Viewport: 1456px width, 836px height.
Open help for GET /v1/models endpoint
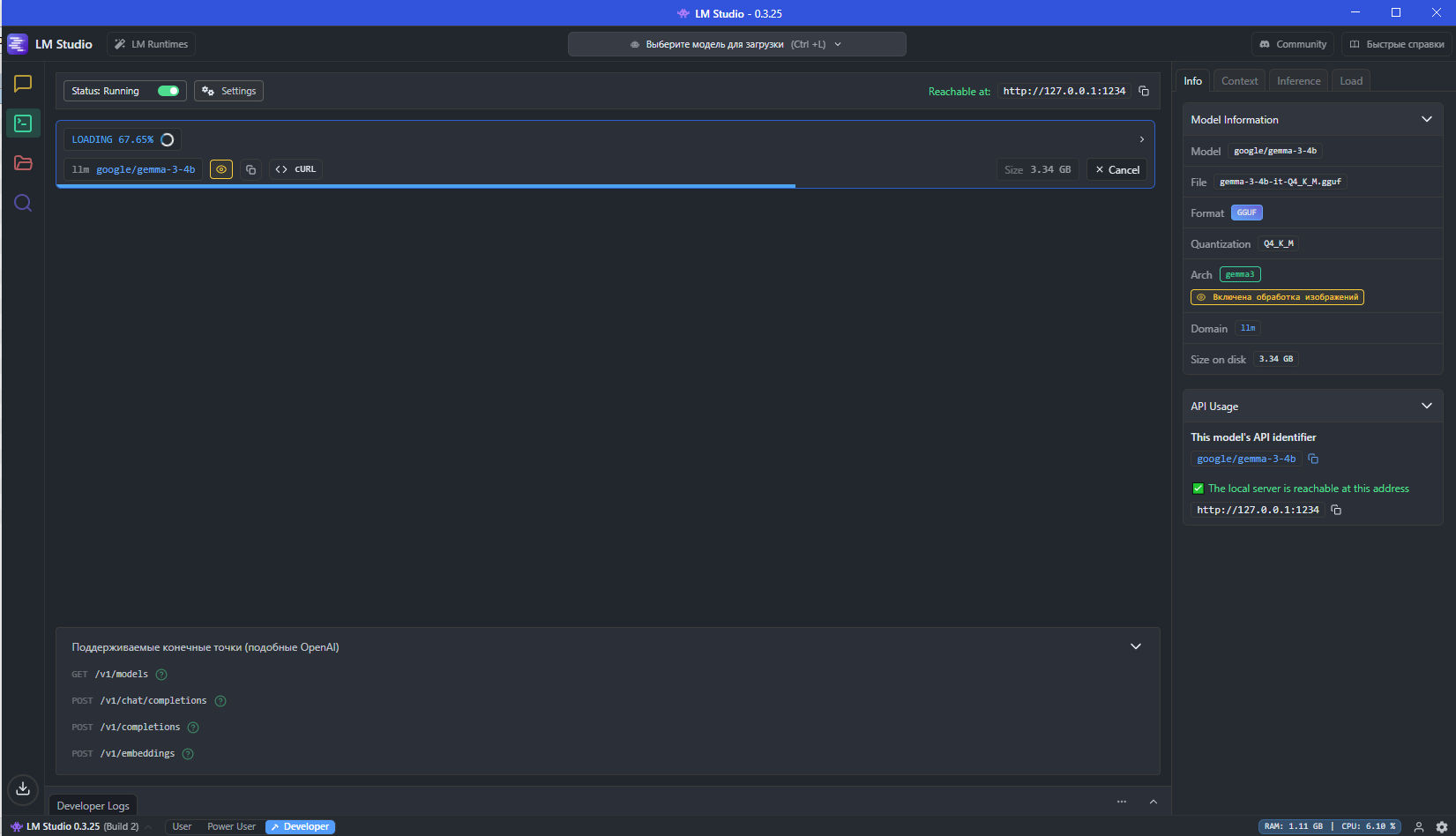(161, 675)
